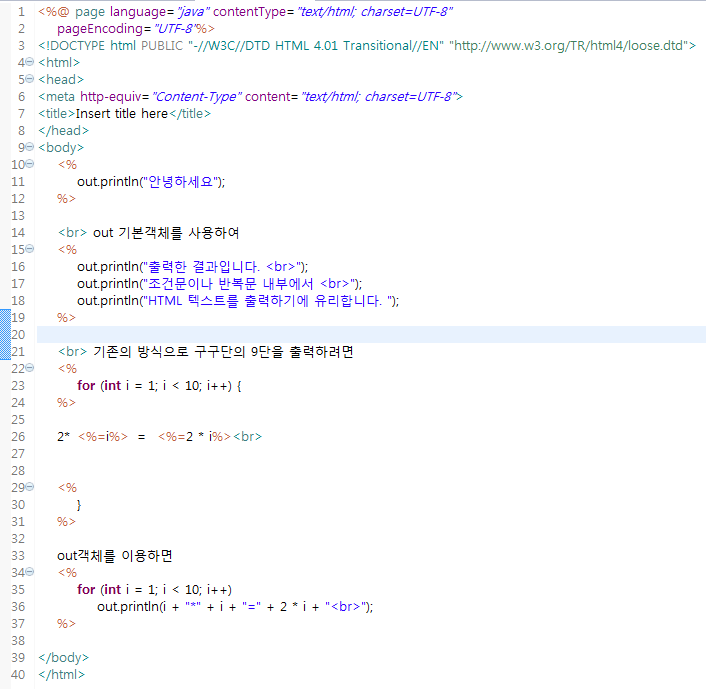
Task: Click the '출력한 결과입니다.' println line
Action: point(192,267)
